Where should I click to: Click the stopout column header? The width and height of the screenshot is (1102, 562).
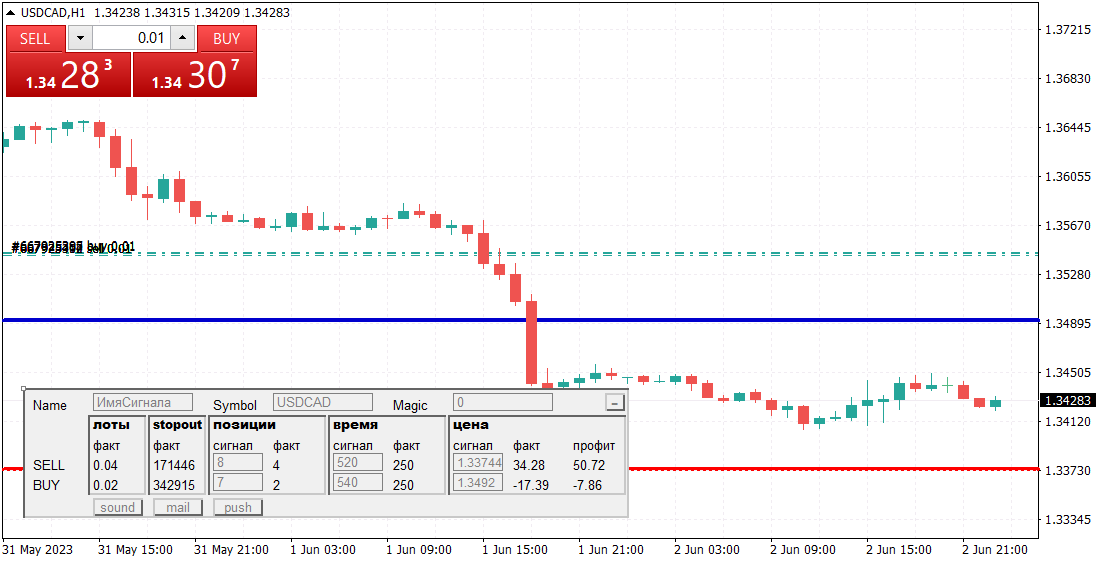click(x=177, y=424)
